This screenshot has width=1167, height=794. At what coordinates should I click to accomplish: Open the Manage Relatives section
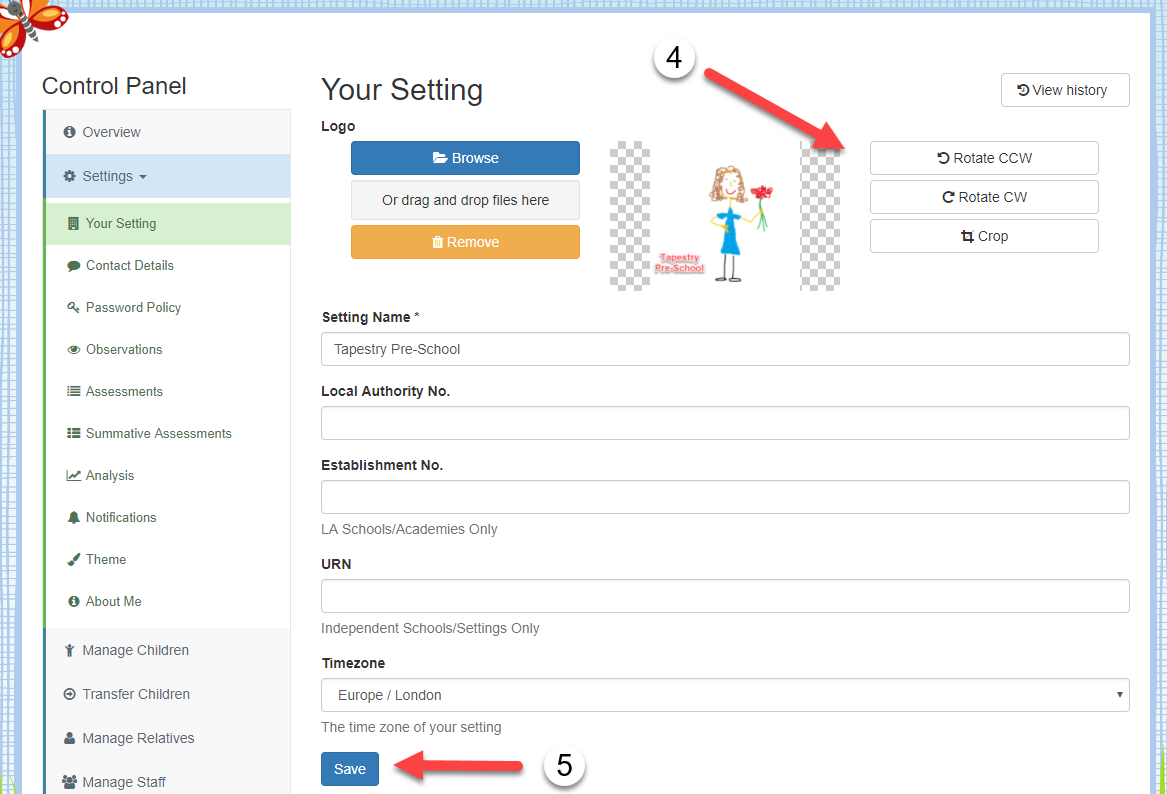click(168, 738)
